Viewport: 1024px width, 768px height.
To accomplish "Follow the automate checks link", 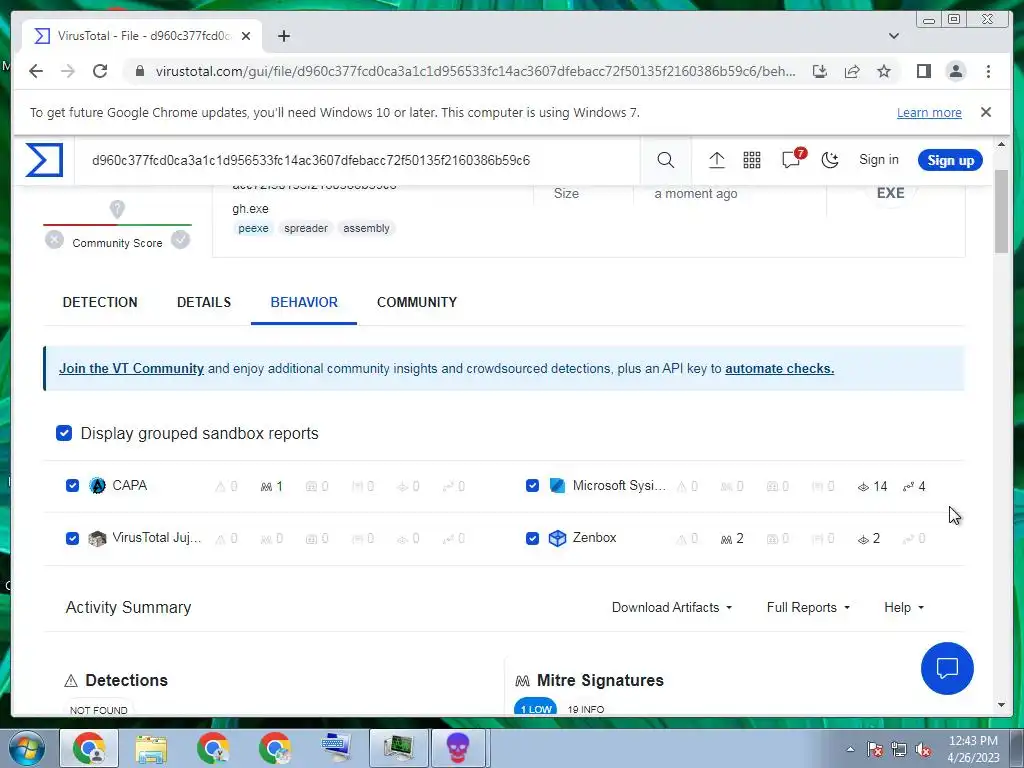I will click(779, 368).
